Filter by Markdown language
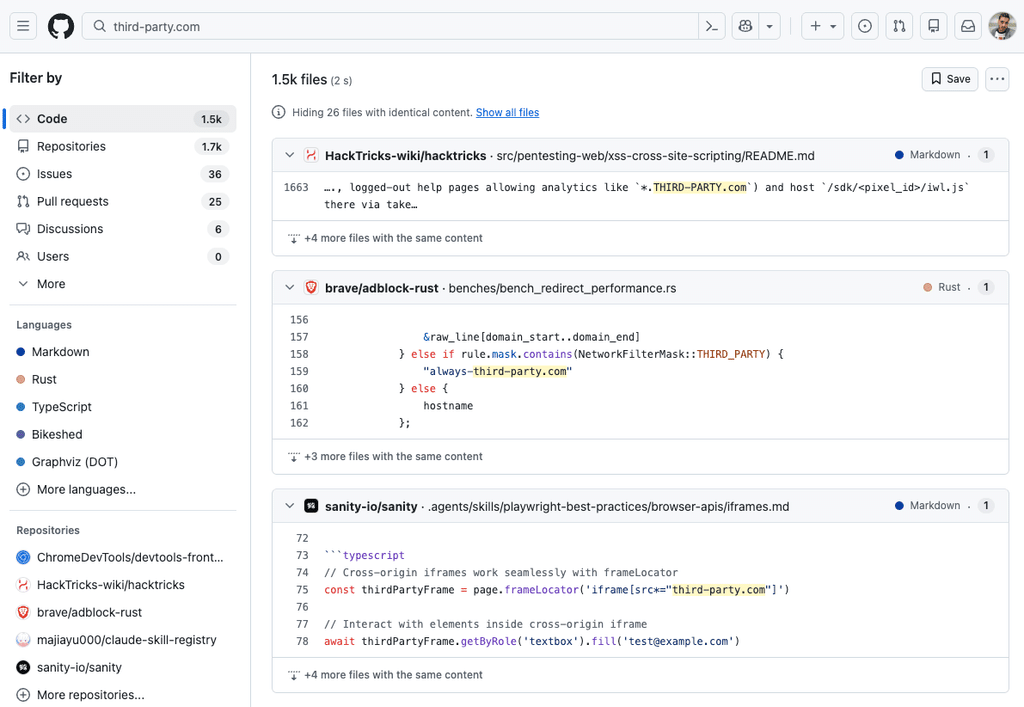This screenshot has width=1024, height=707. coord(123,352)
